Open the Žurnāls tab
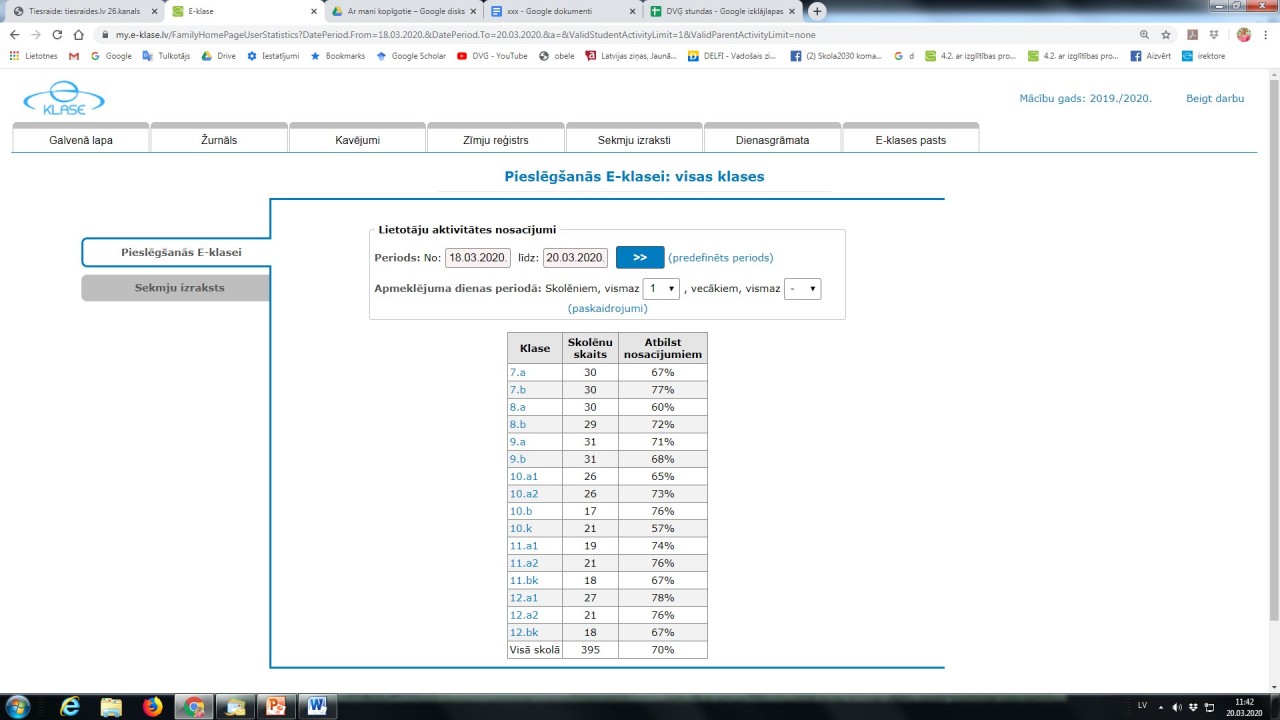Image resolution: width=1280 pixels, height=720 pixels. 219,140
